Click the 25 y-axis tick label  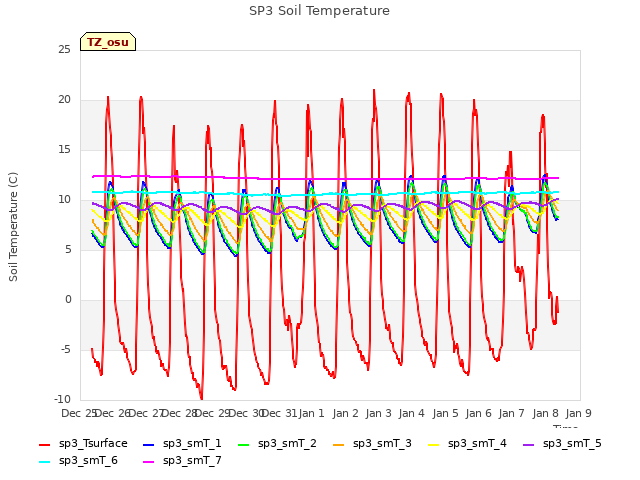[x=64, y=49]
